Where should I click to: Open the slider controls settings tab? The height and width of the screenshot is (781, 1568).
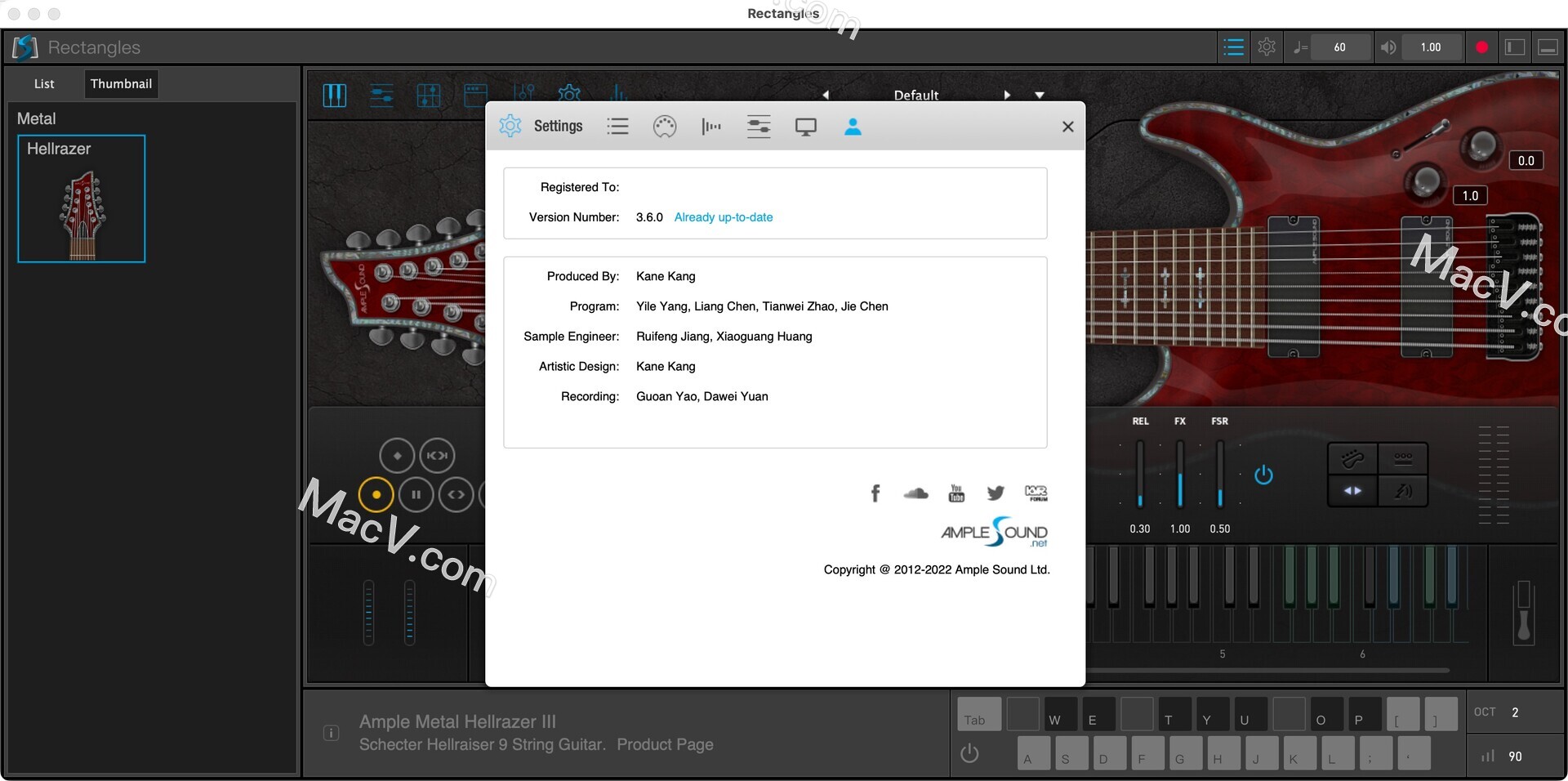[759, 126]
